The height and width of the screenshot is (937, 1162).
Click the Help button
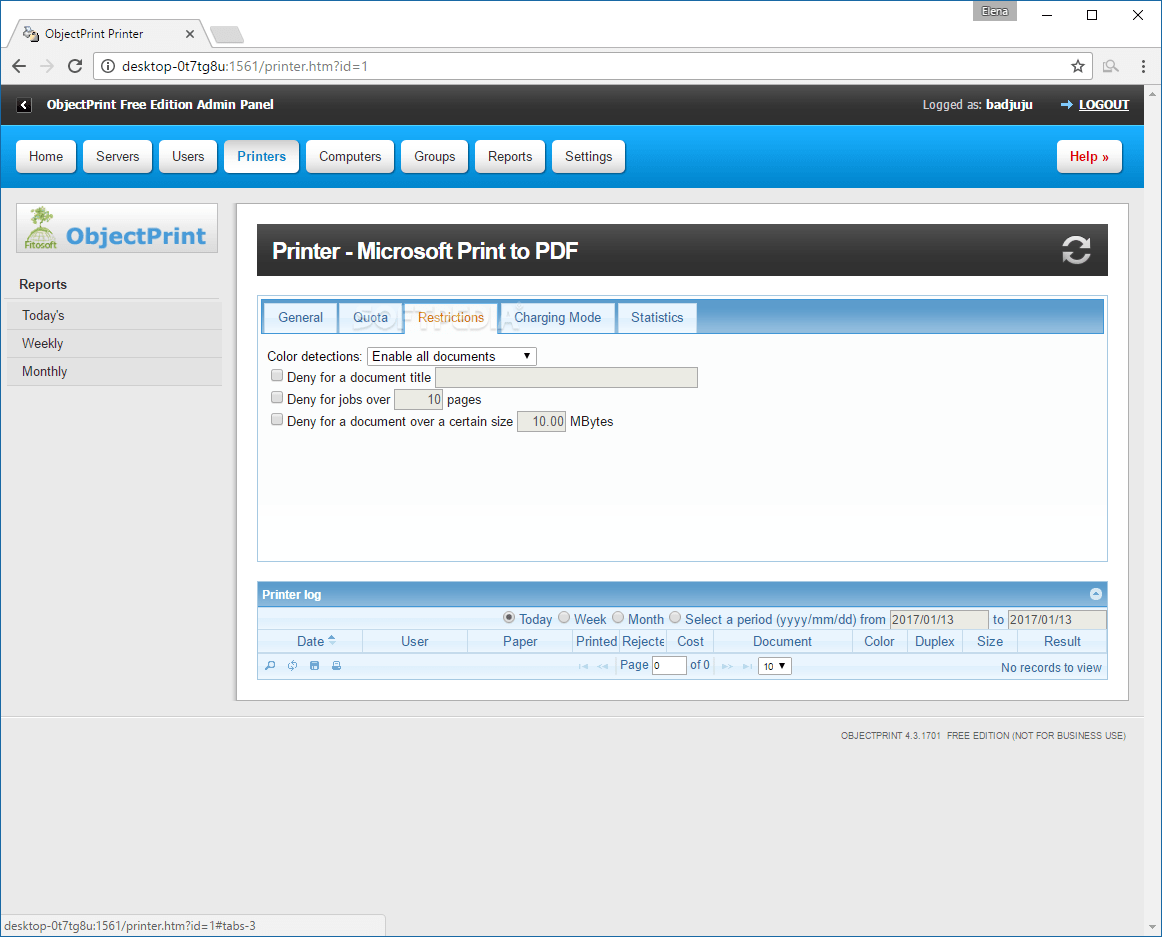point(1089,156)
